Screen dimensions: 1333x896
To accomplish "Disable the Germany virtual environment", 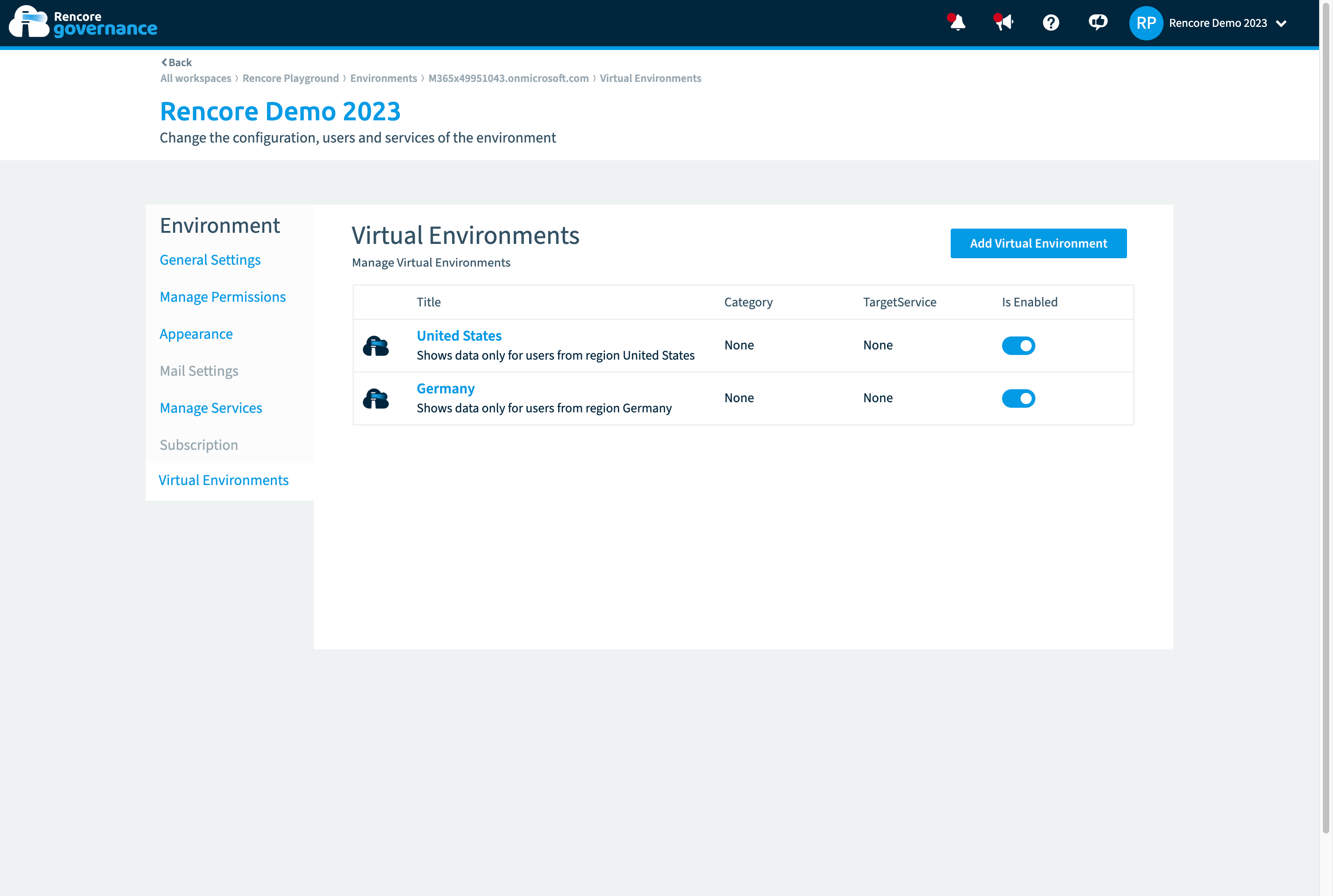I will pyautogui.click(x=1018, y=398).
